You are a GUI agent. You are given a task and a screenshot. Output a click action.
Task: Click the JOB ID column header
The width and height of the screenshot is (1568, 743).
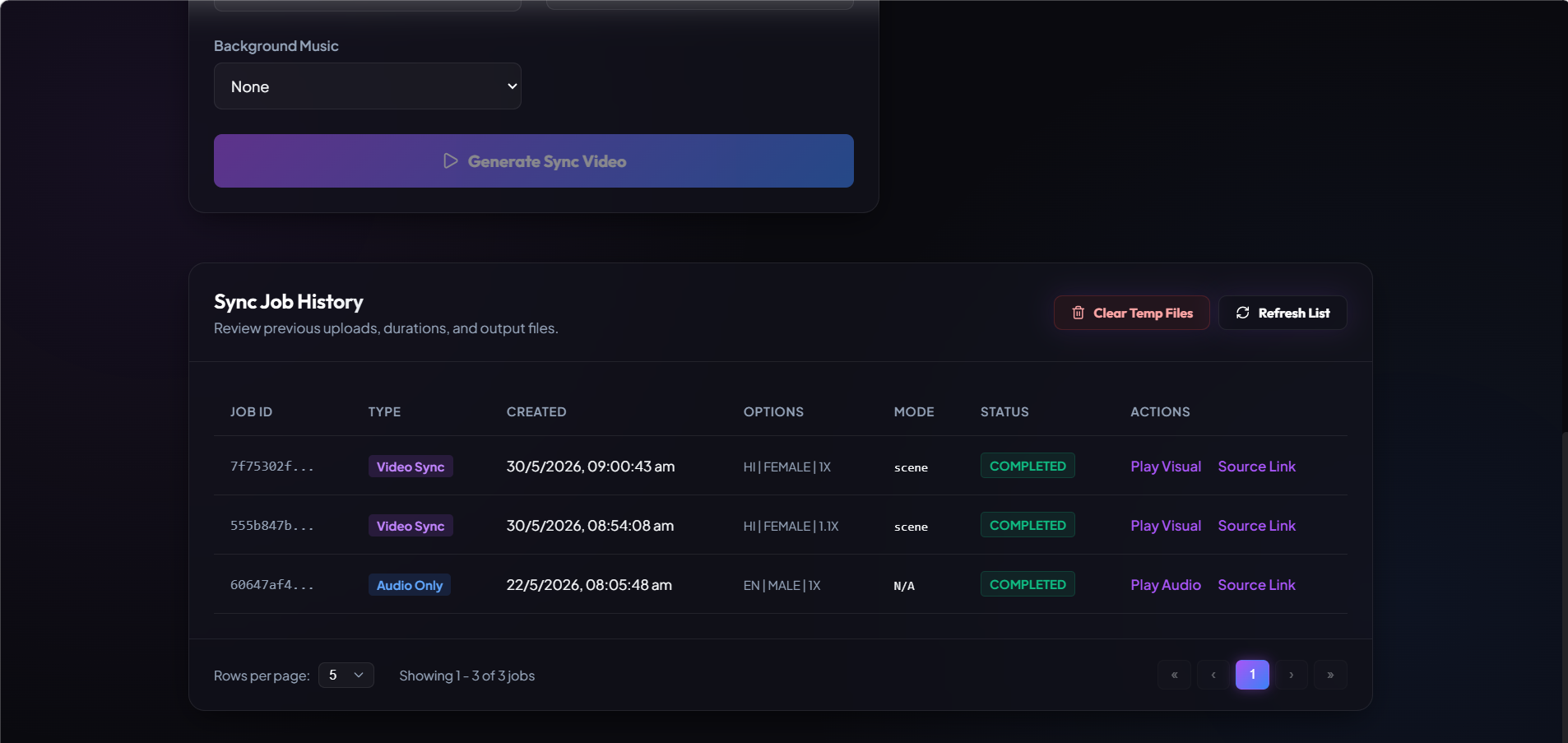click(251, 411)
